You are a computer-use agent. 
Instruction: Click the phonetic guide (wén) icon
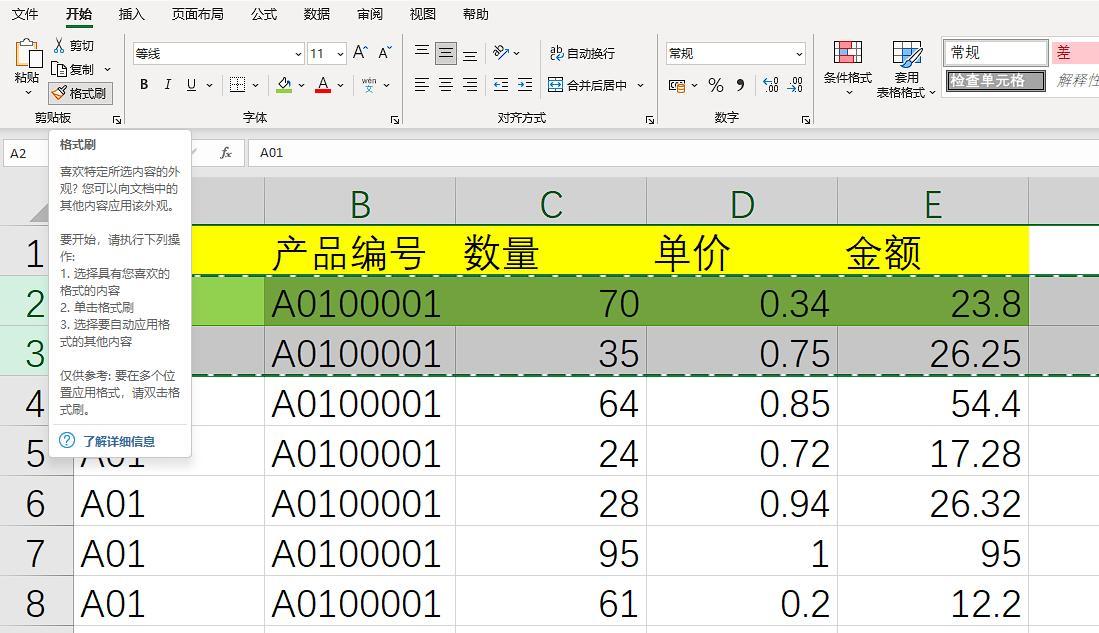pos(369,85)
